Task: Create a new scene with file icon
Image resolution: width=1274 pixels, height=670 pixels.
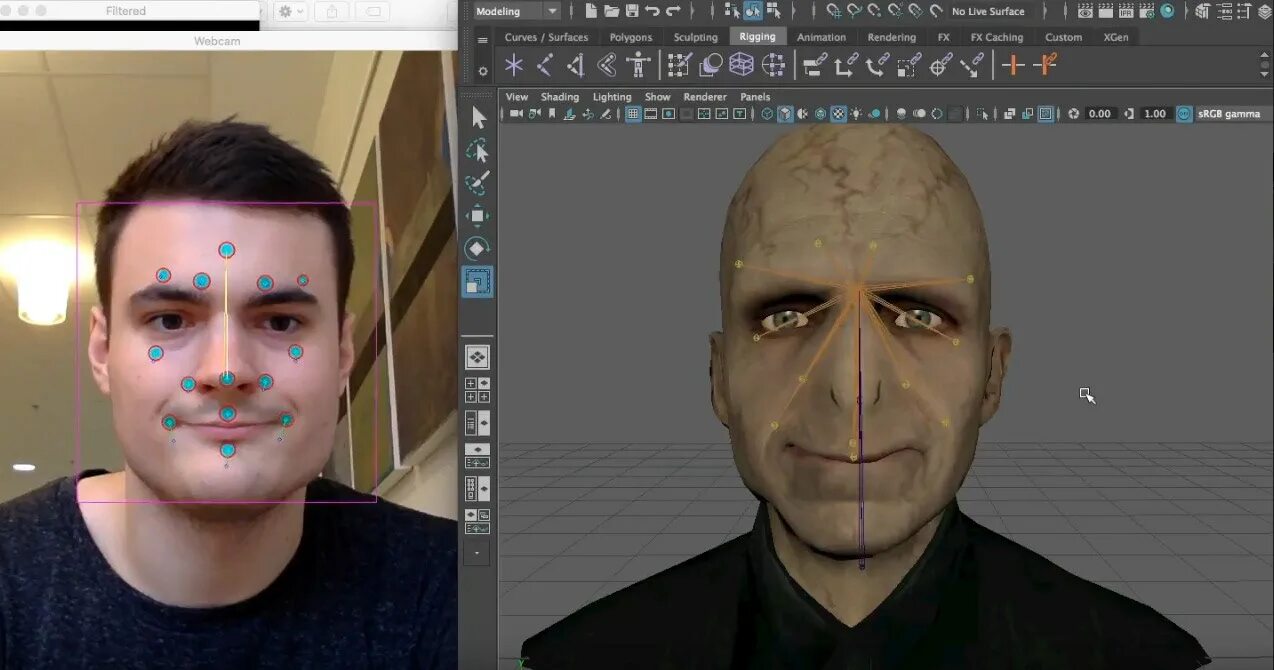Action: (x=591, y=11)
